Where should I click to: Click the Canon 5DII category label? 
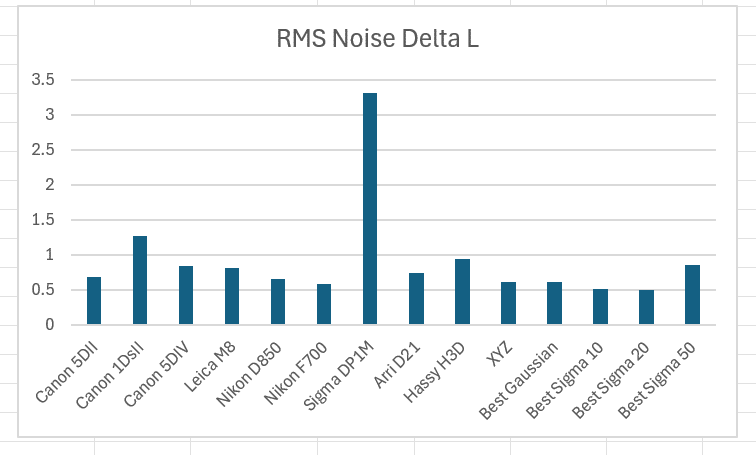coord(67,372)
